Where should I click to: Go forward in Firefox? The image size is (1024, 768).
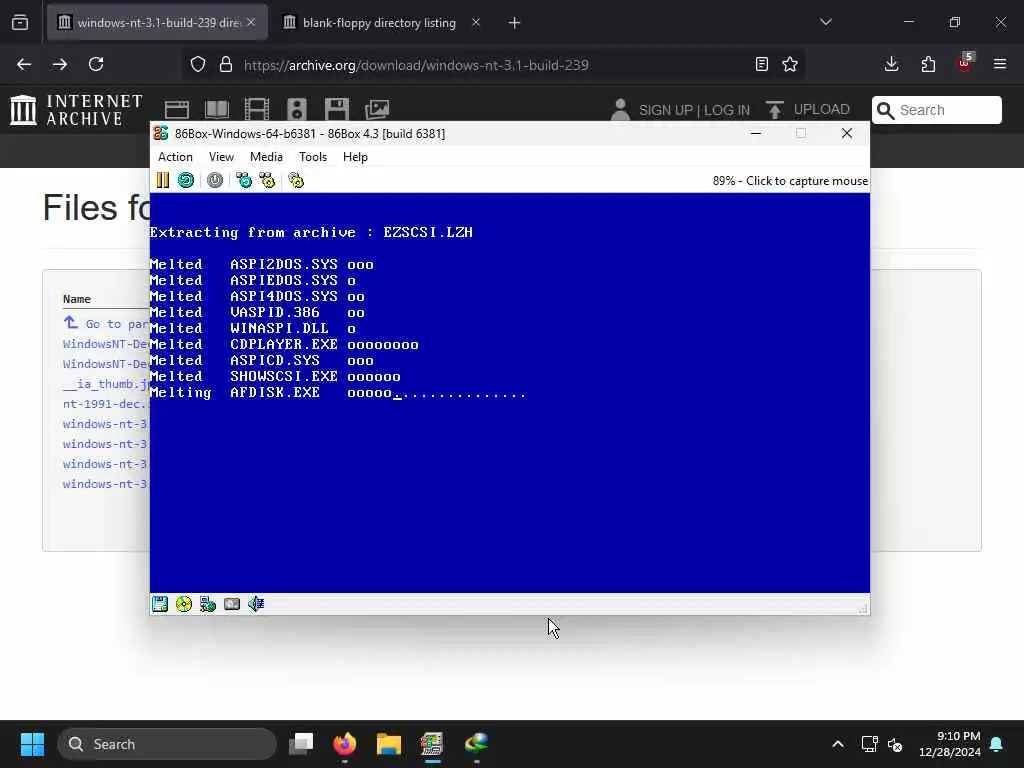click(60, 65)
